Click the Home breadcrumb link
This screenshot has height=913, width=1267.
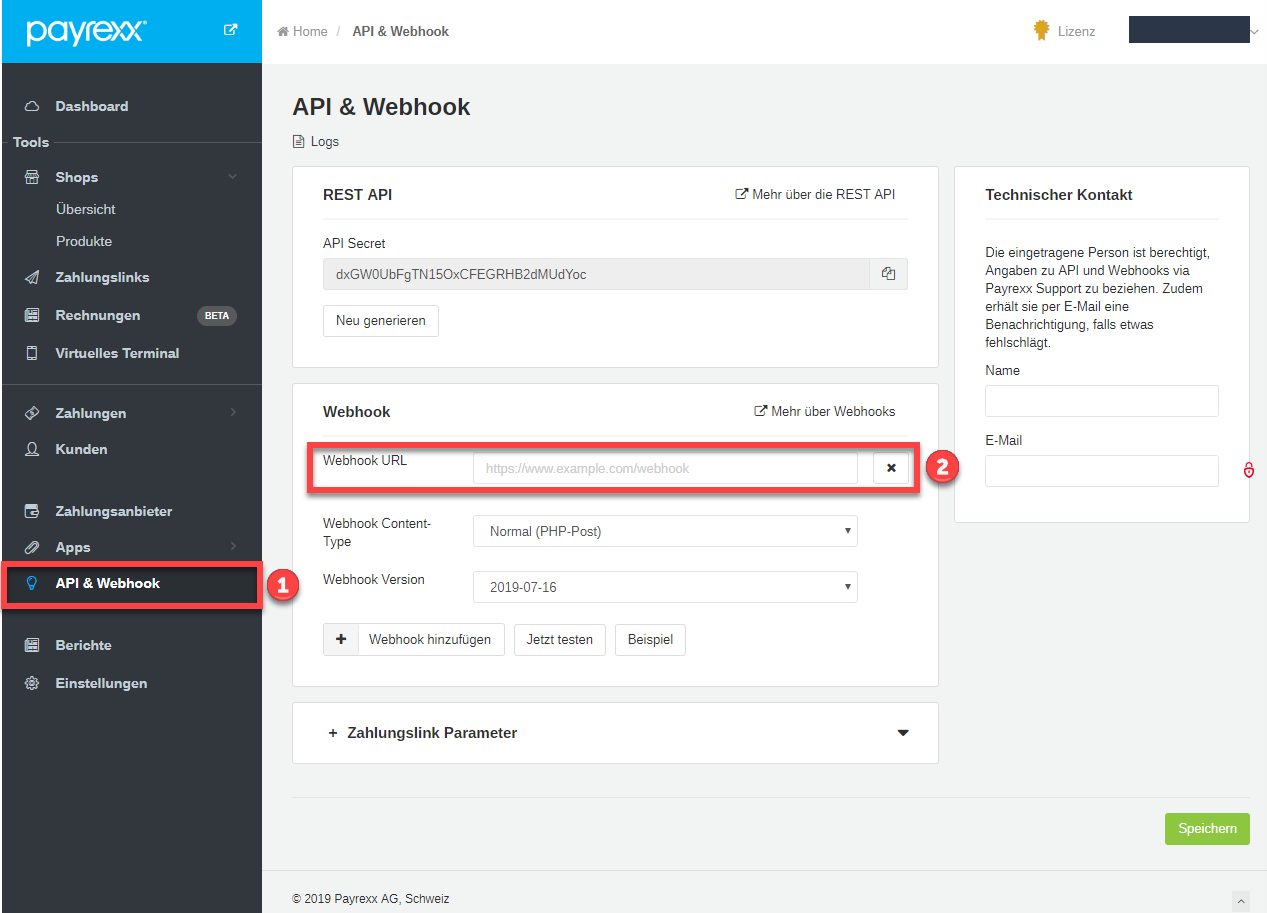pyautogui.click(x=310, y=32)
